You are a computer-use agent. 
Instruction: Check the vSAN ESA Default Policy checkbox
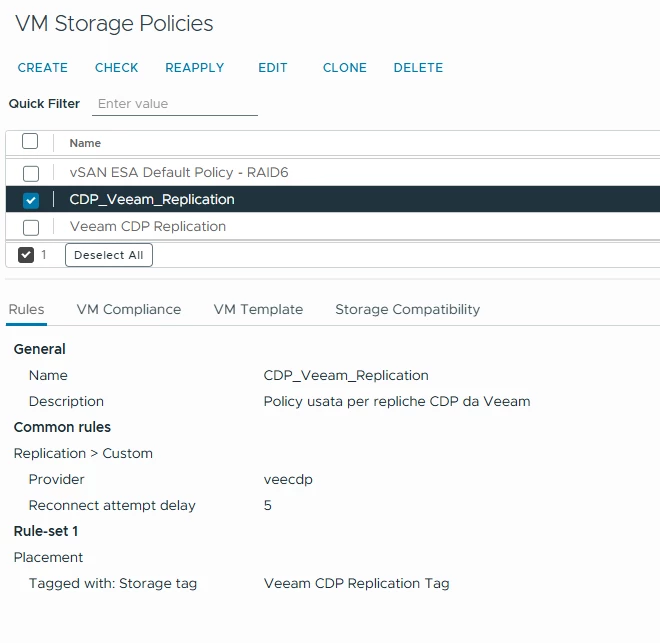31,173
